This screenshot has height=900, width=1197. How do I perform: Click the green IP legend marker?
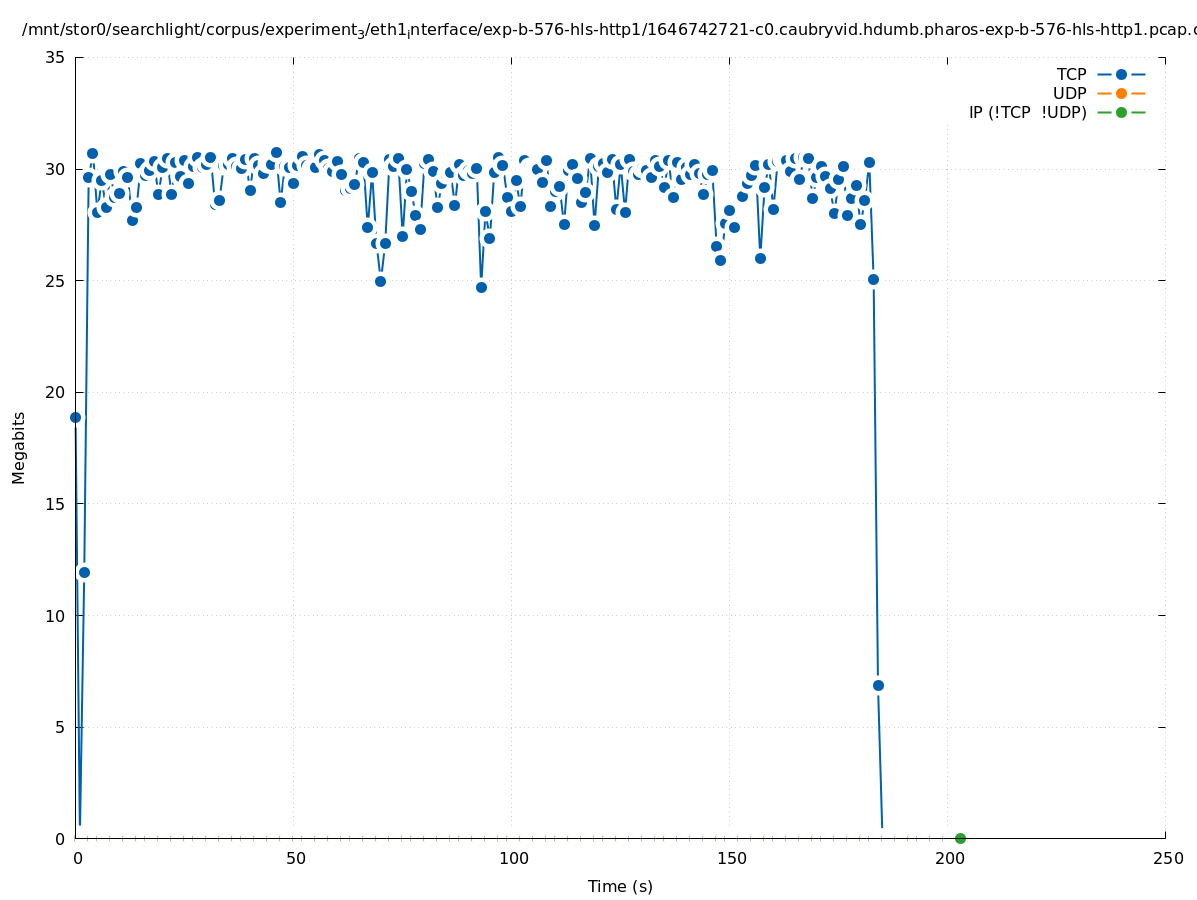[1121, 112]
